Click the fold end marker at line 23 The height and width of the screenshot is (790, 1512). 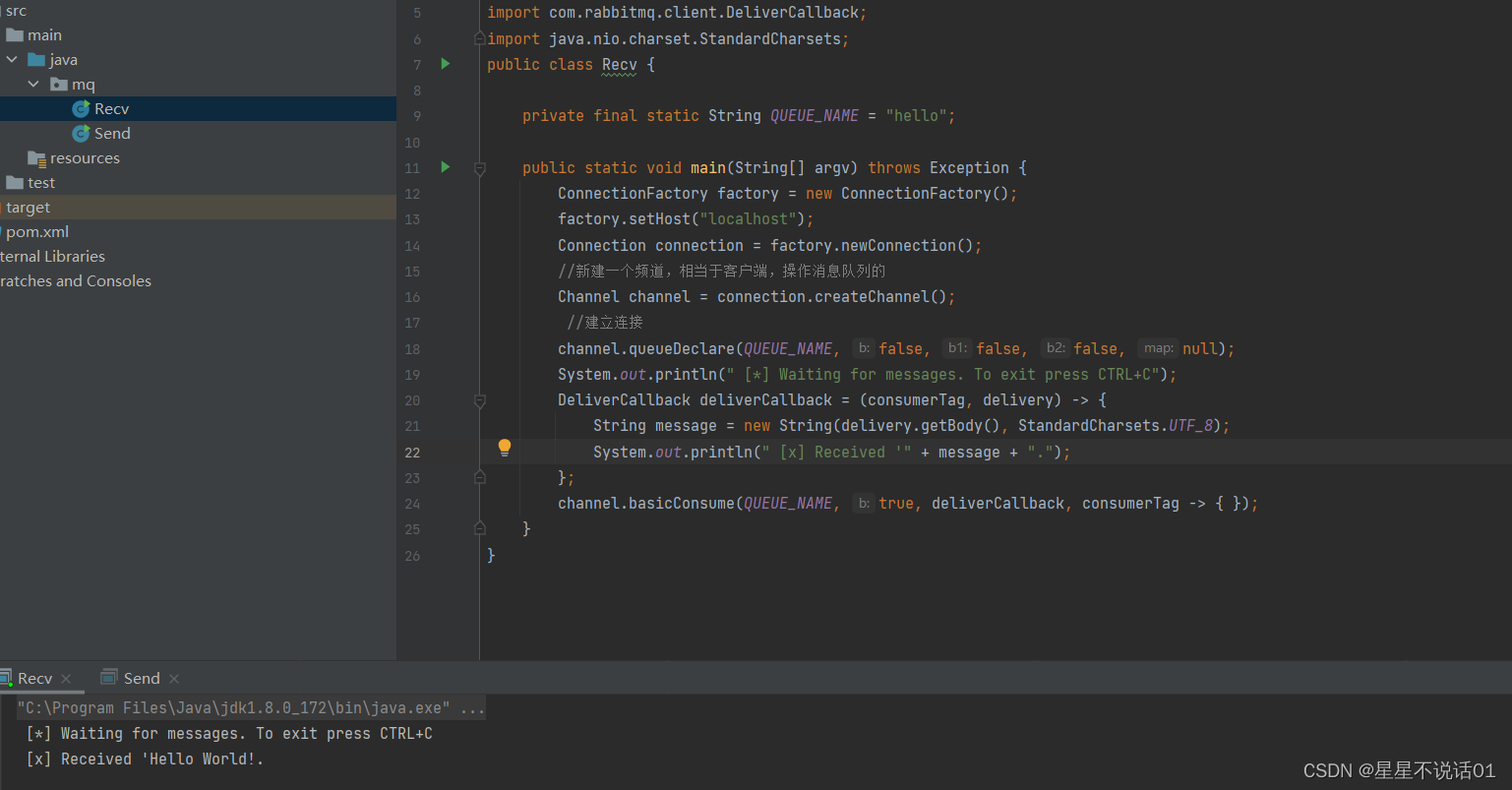pyautogui.click(x=480, y=477)
